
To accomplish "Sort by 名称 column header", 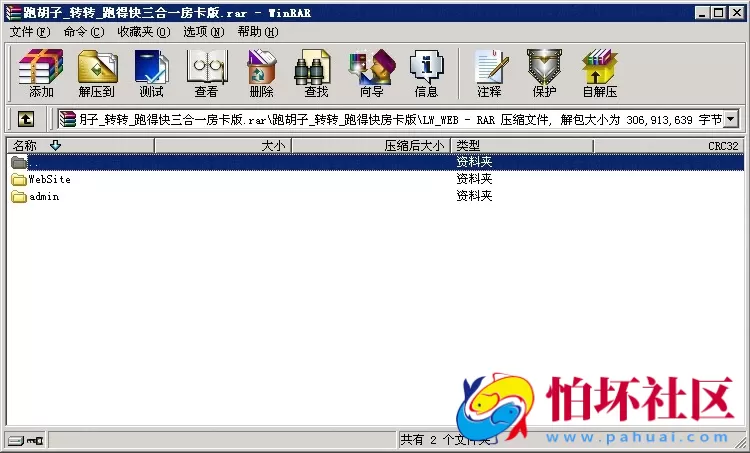I will 80,145.
